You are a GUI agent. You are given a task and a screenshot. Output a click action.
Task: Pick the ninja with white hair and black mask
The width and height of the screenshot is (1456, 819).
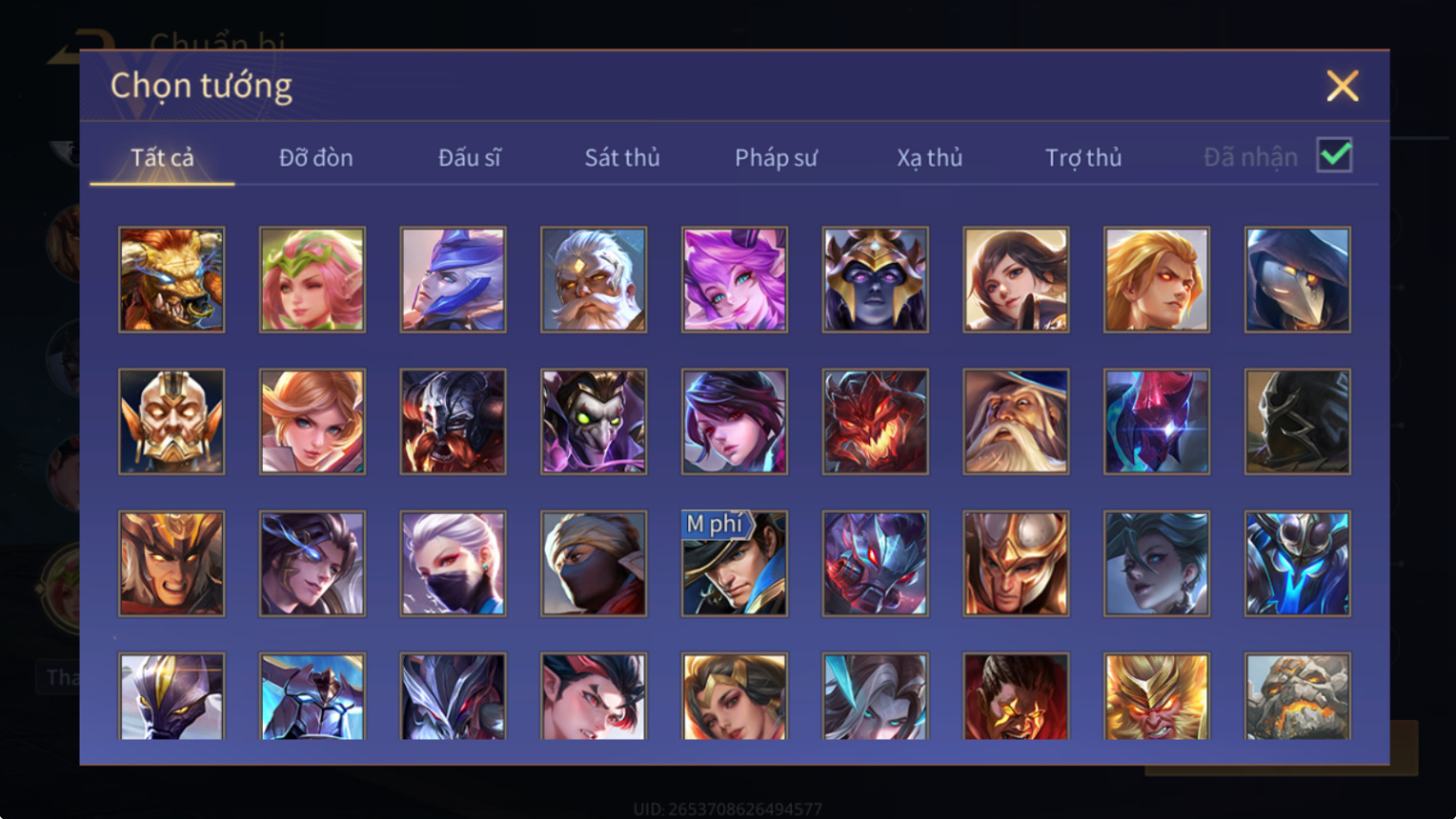(453, 563)
